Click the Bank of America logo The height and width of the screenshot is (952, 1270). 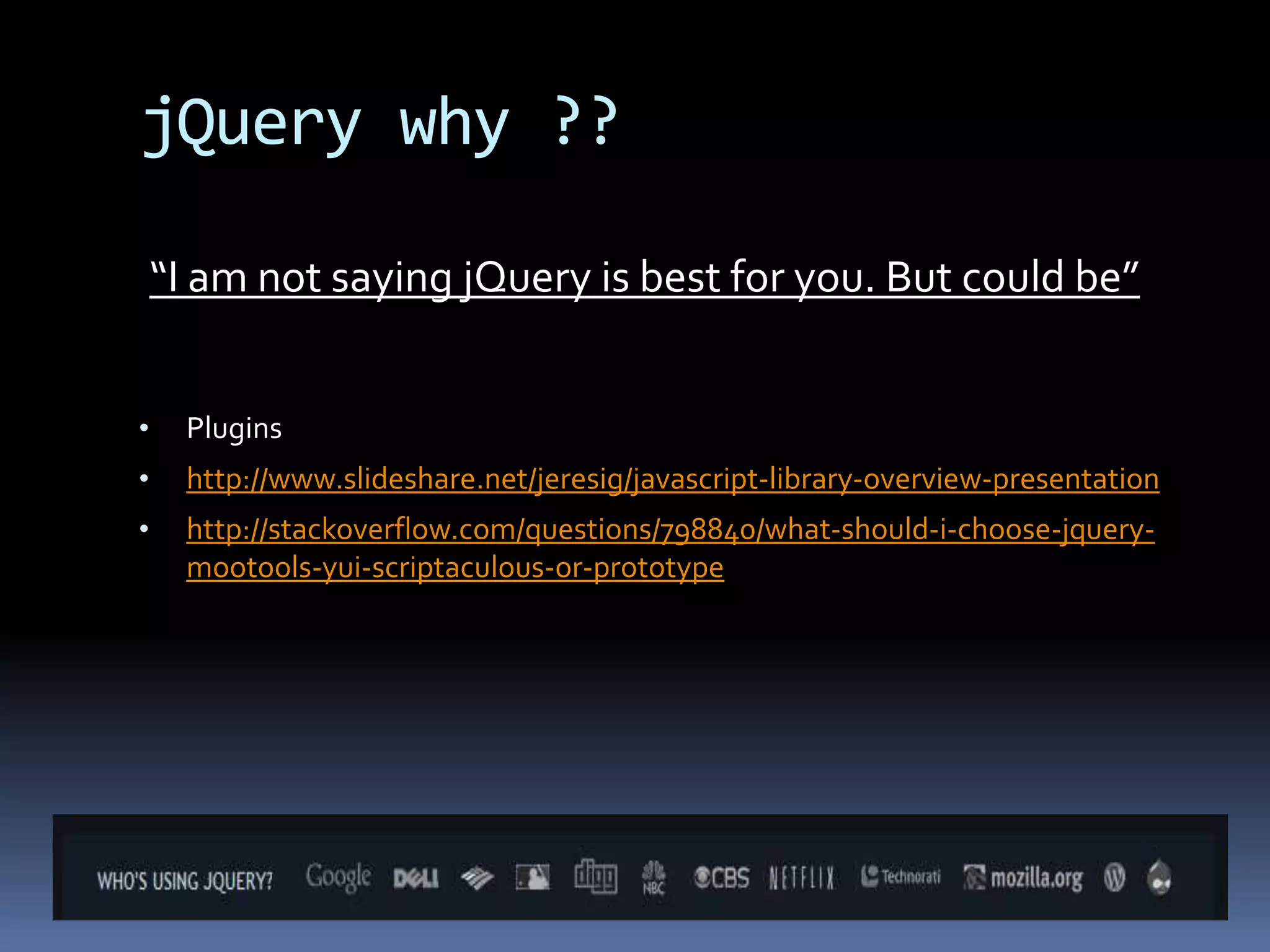point(477,878)
